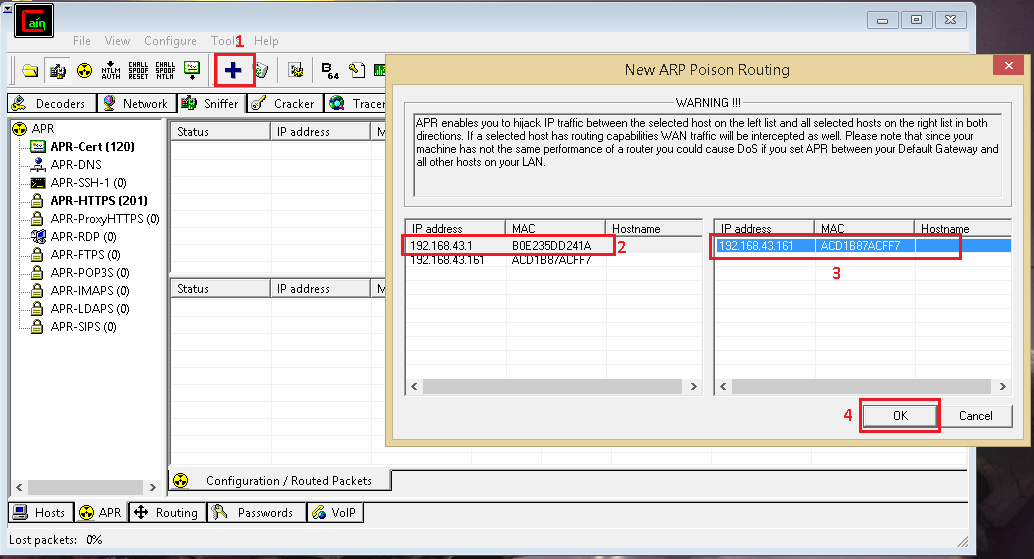This screenshot has width=1034, height=559.
Task: Click left arrow of APR tree scrollbar
Action: click(19, 487)
